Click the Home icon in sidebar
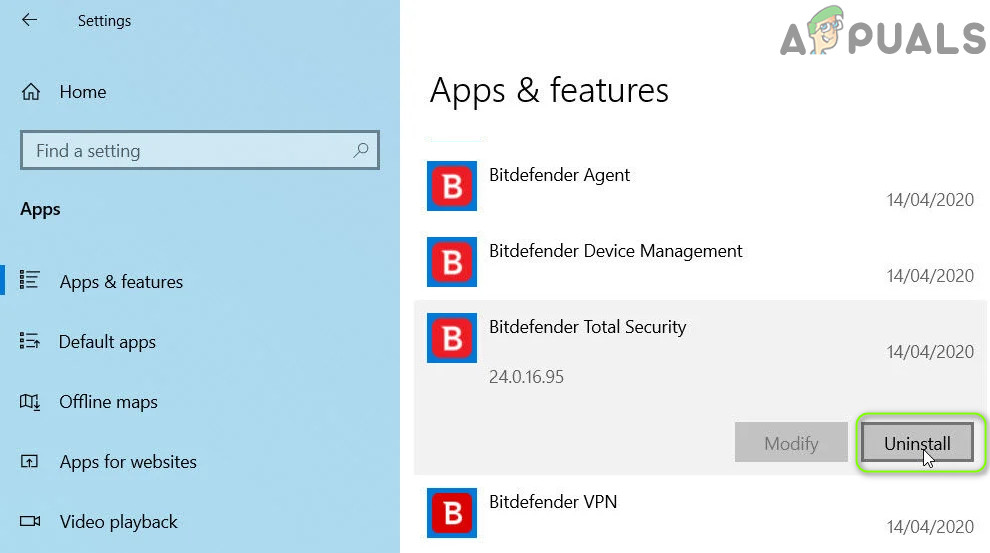Viewport: 990px width, 553px height. [31, 92]
